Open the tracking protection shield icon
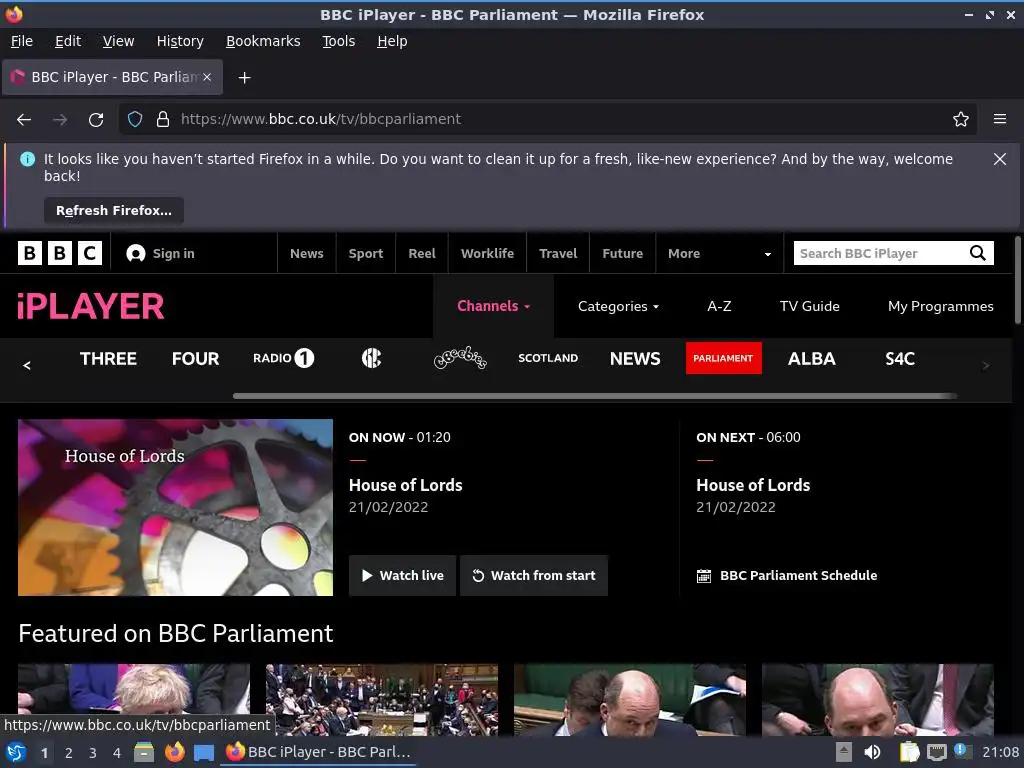This screenshot has height=768, width=1024. coord(135,120)
